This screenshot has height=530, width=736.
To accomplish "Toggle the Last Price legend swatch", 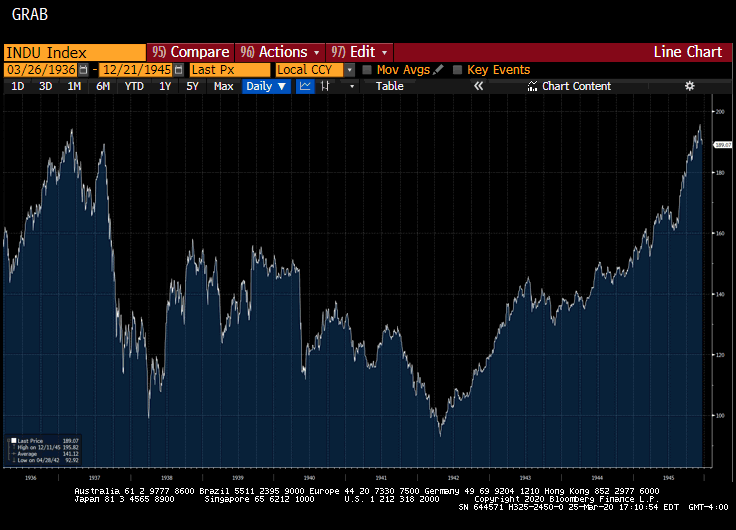I will point(14,440).
